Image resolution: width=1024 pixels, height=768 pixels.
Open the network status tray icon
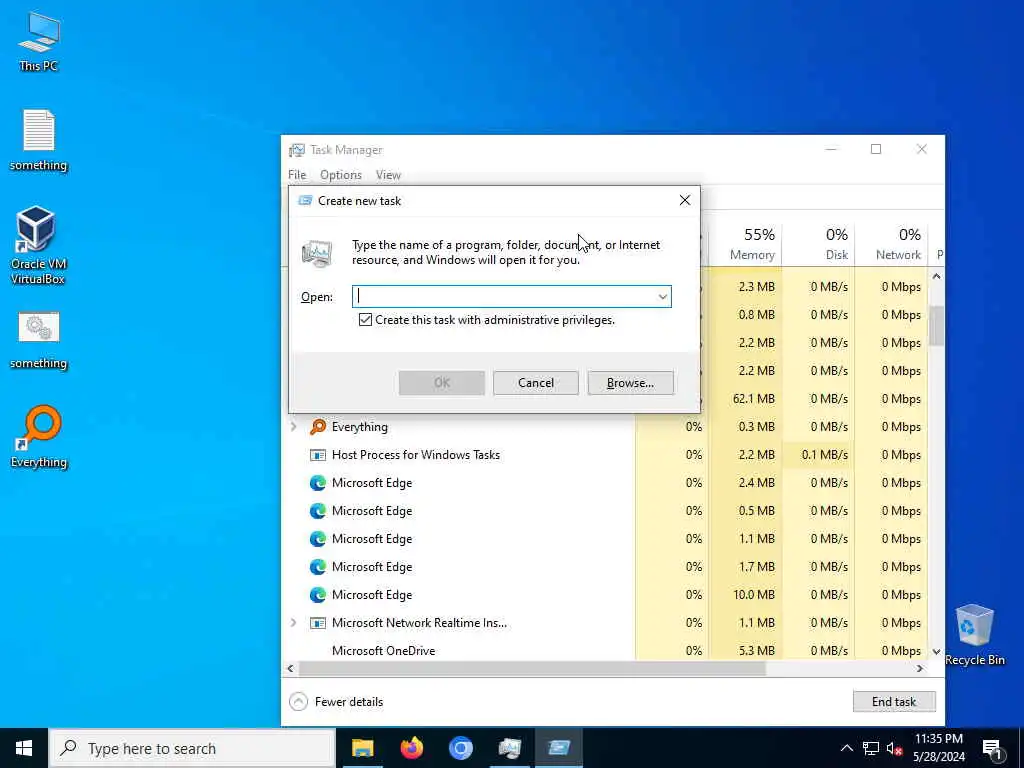coord(871,748)
